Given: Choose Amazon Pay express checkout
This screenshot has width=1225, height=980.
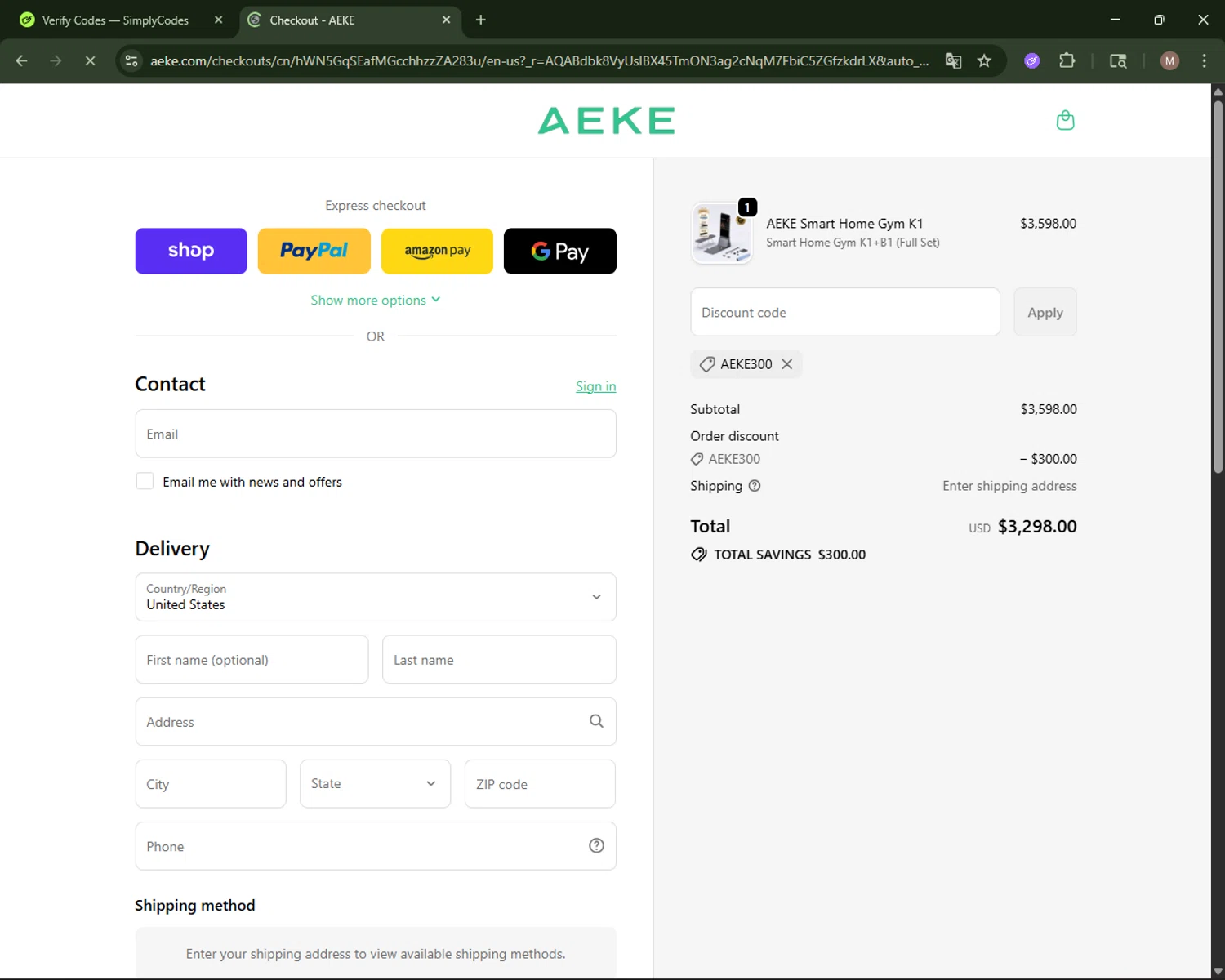Looking at the screenshot, I should point(437,251).
